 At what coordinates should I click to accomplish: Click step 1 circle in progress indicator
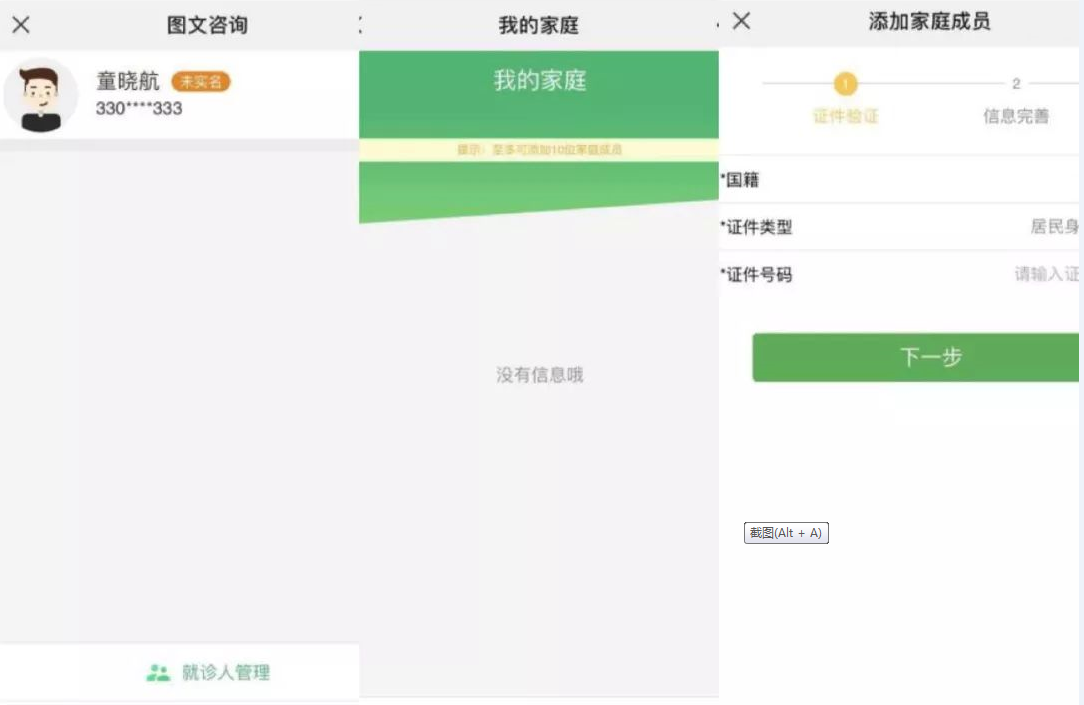click(x=845, y=84)
